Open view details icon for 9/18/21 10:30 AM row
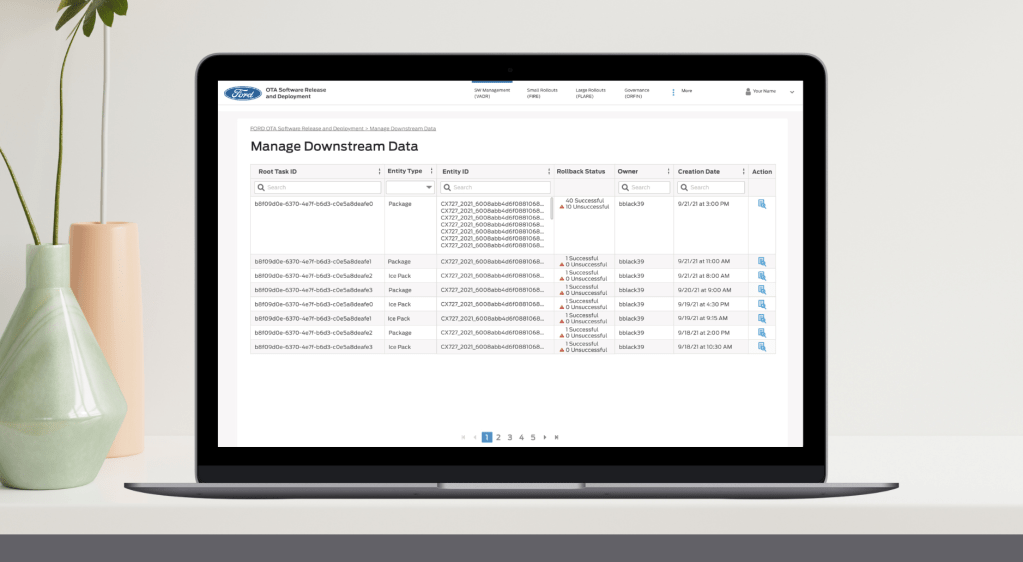Screen dimensions: 1023x562 click(761, 347)
